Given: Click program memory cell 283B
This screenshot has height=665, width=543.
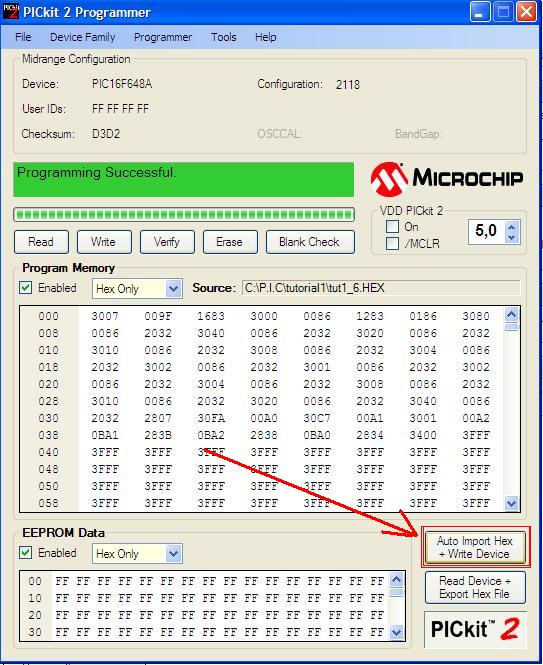Looking at the screenshot, I should point(158,435).
